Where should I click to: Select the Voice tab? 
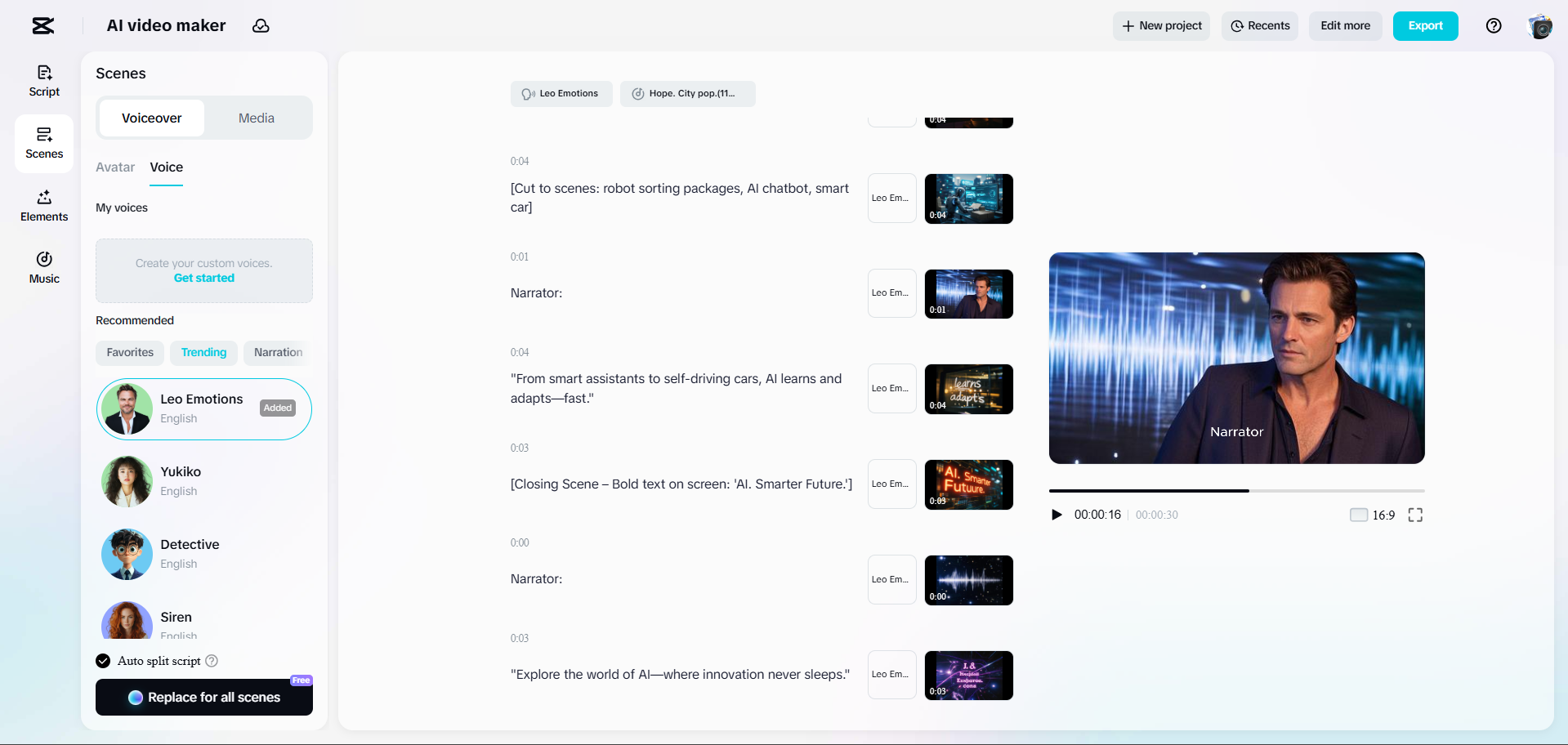coord(167,167)
